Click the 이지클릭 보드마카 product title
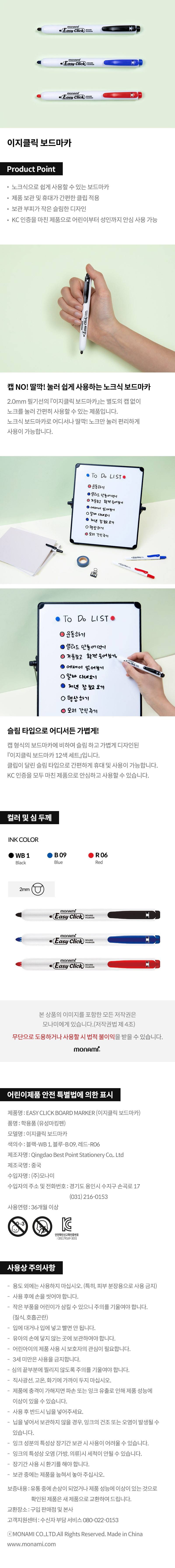 (x=39, y=142)
